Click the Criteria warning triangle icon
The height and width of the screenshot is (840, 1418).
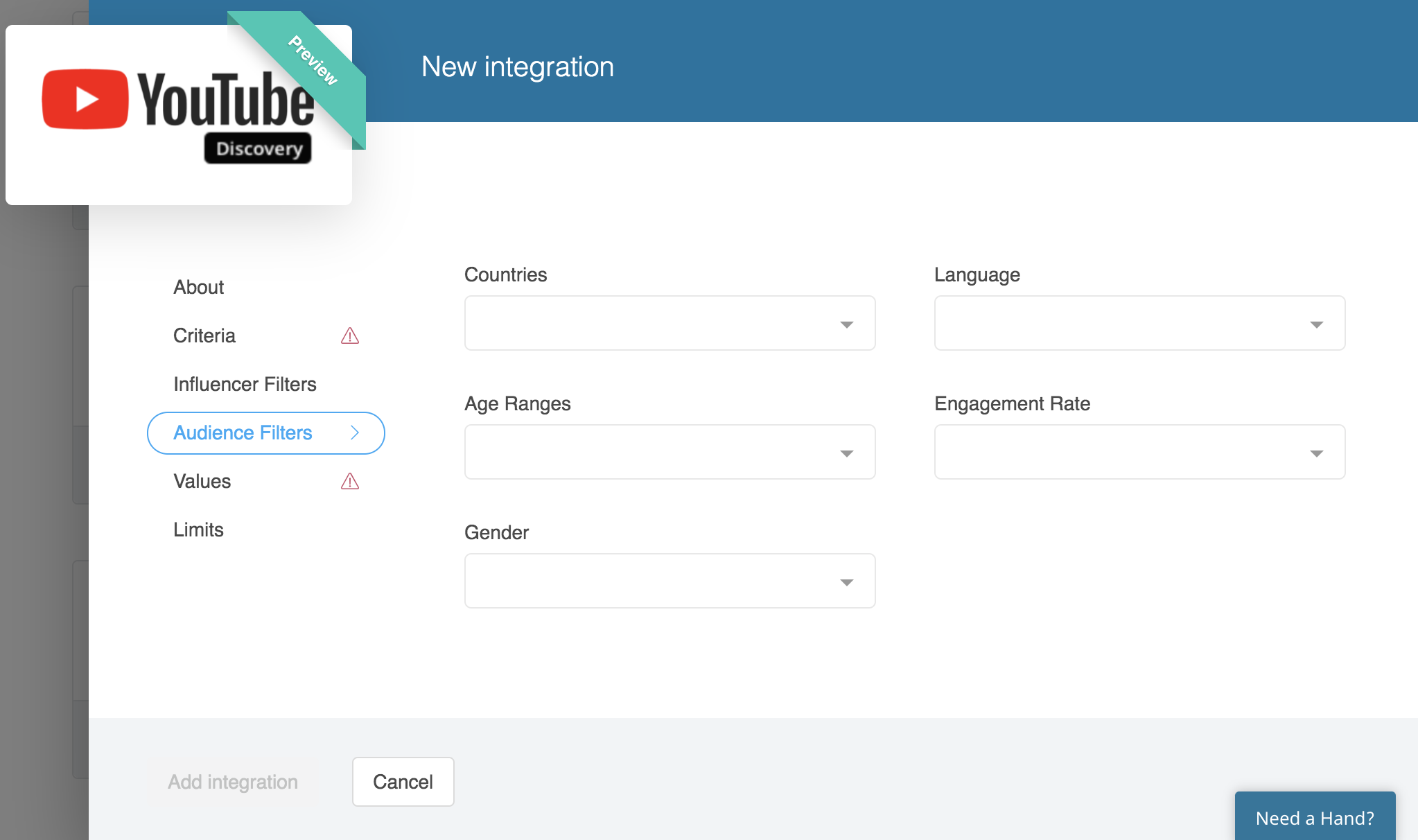pyautogui.click(x=350, y=336)
